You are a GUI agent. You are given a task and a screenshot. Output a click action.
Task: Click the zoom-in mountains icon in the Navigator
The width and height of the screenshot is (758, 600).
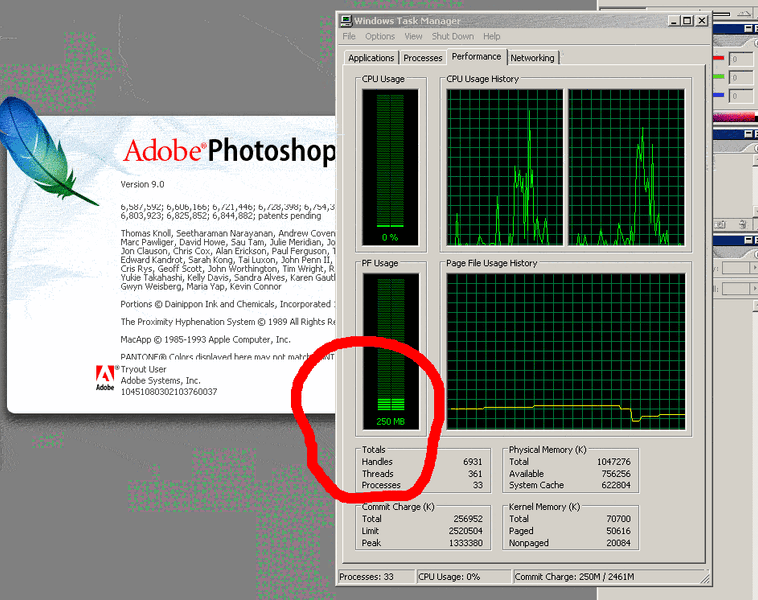(744, 14)
